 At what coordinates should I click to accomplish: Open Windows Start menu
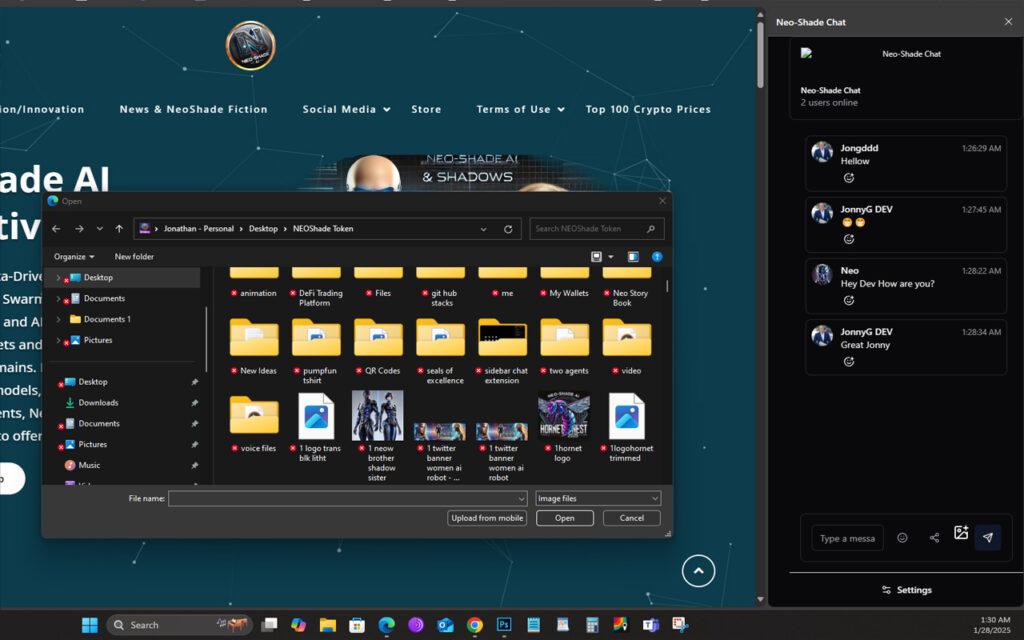(89, 625)
